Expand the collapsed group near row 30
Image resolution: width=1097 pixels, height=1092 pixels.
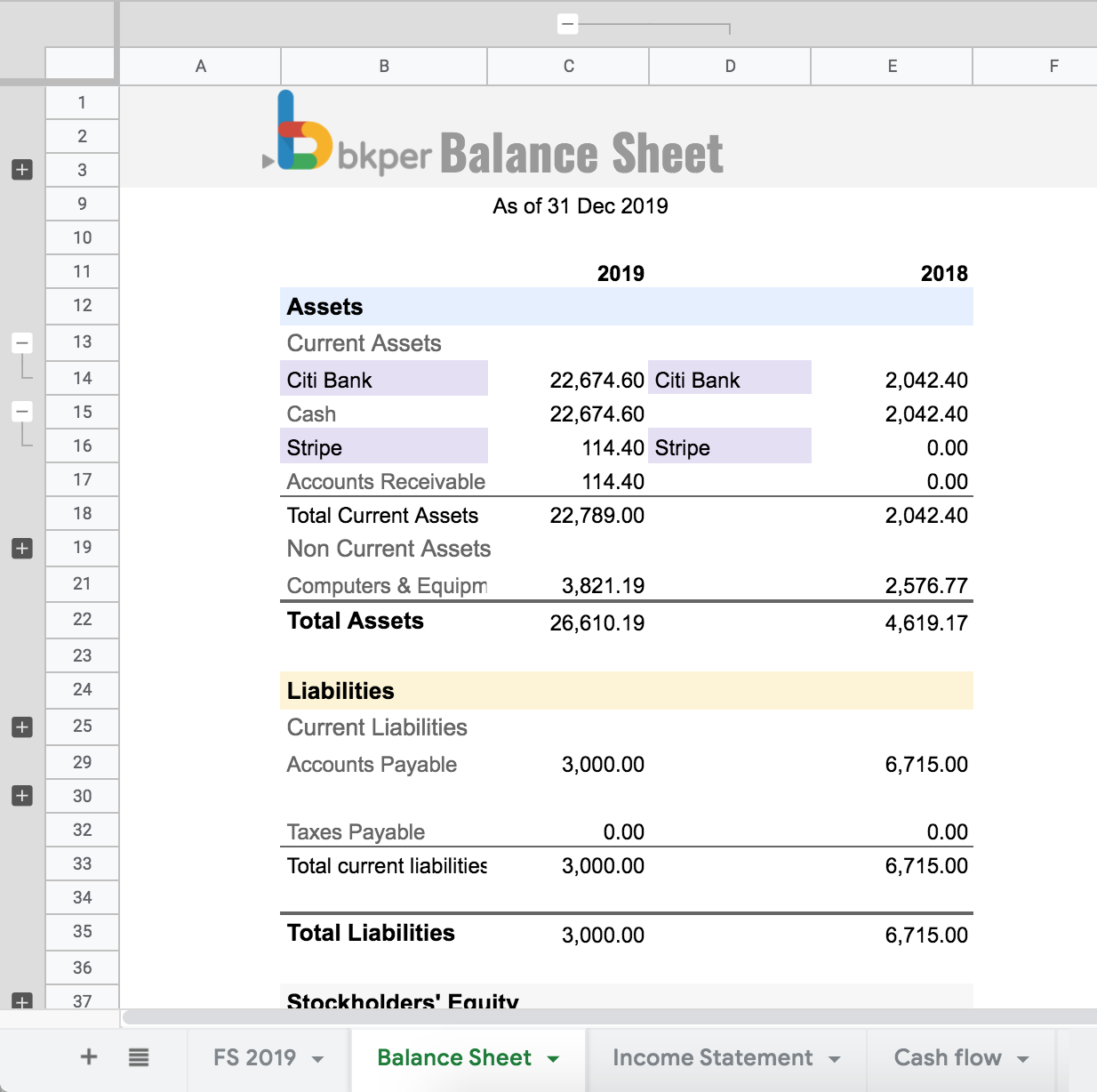coord(21,796)
